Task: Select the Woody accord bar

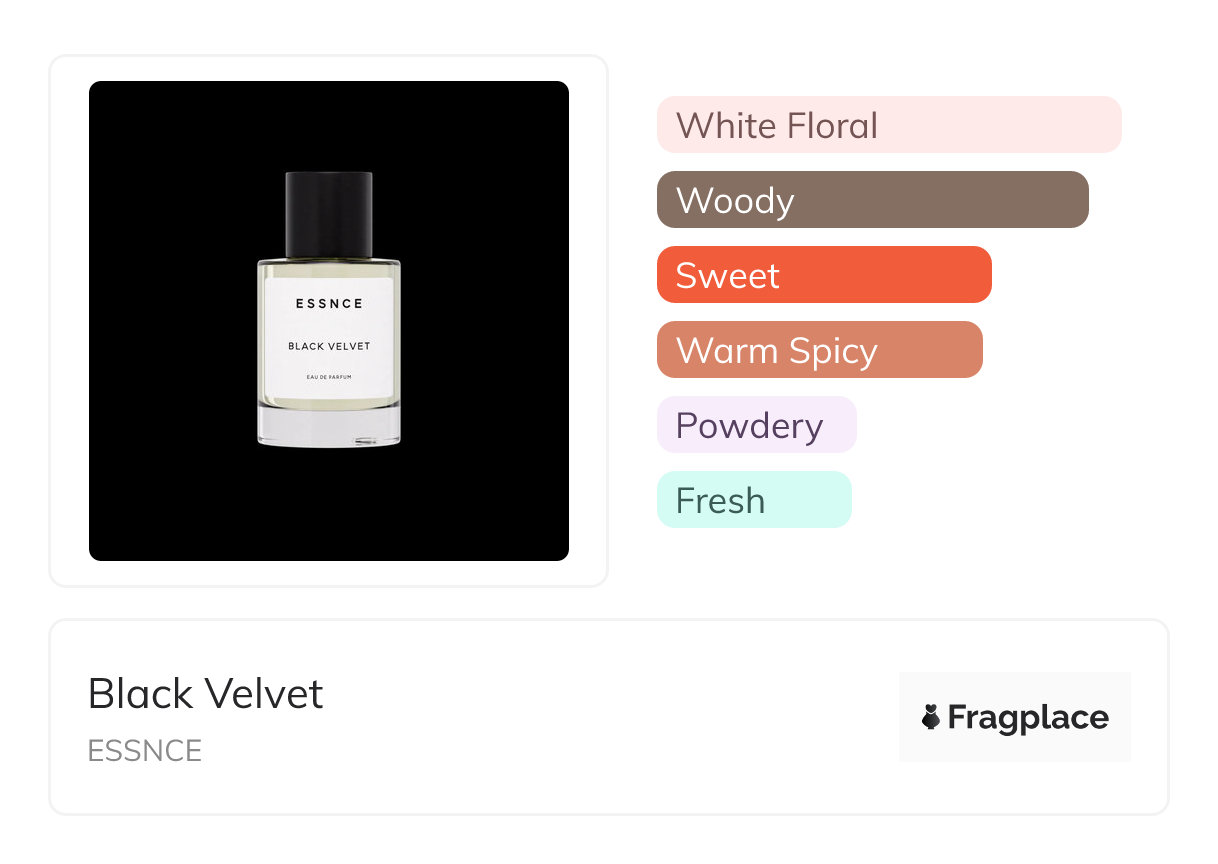Action: [872, 200]
